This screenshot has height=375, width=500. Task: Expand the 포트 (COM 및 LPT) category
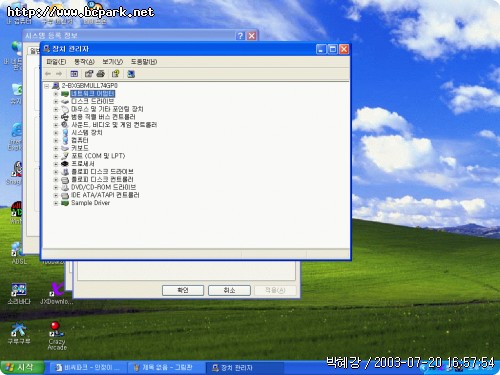(56, 156)
